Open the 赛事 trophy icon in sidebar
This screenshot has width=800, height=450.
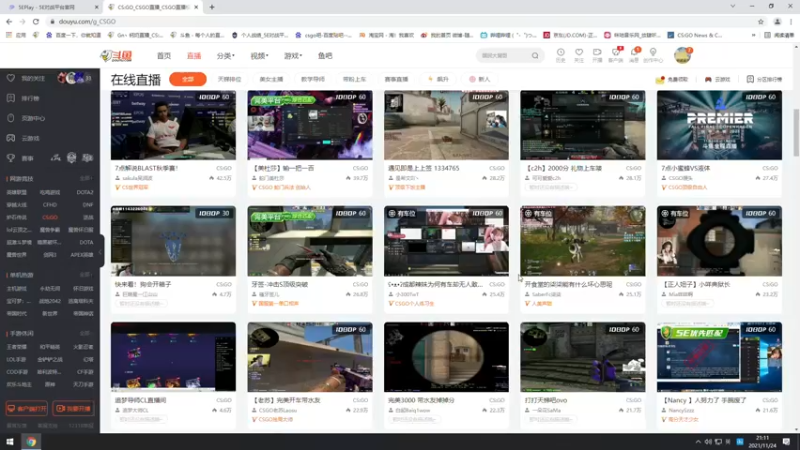11,158
